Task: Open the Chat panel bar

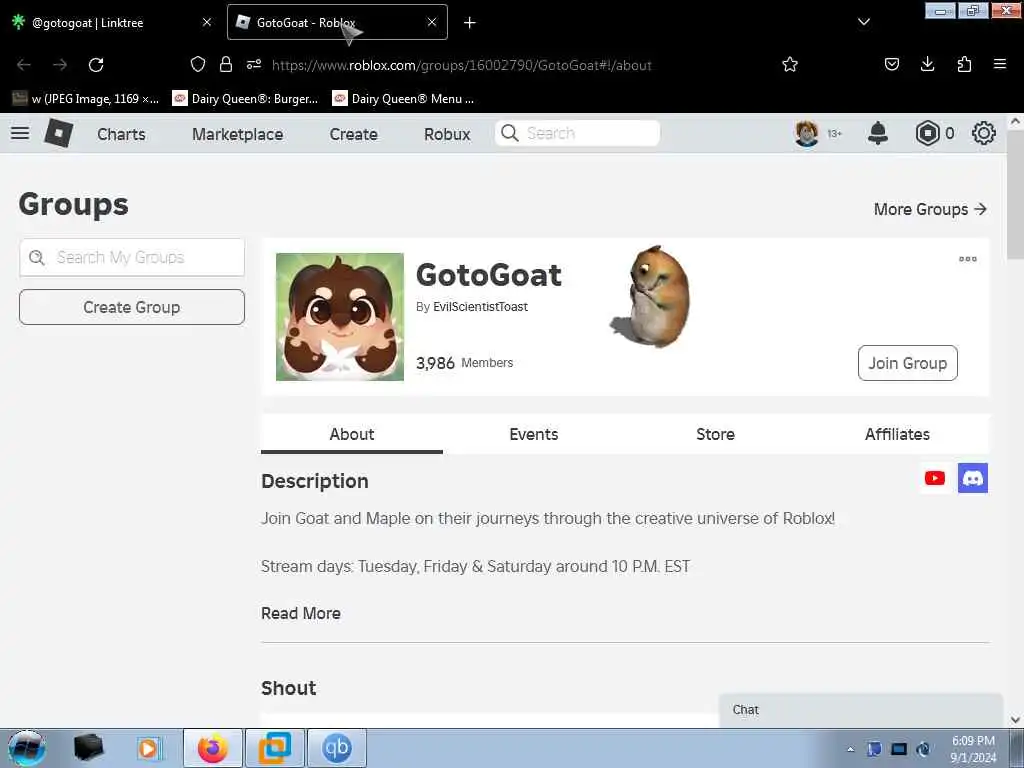Action: tap(861, 710)
